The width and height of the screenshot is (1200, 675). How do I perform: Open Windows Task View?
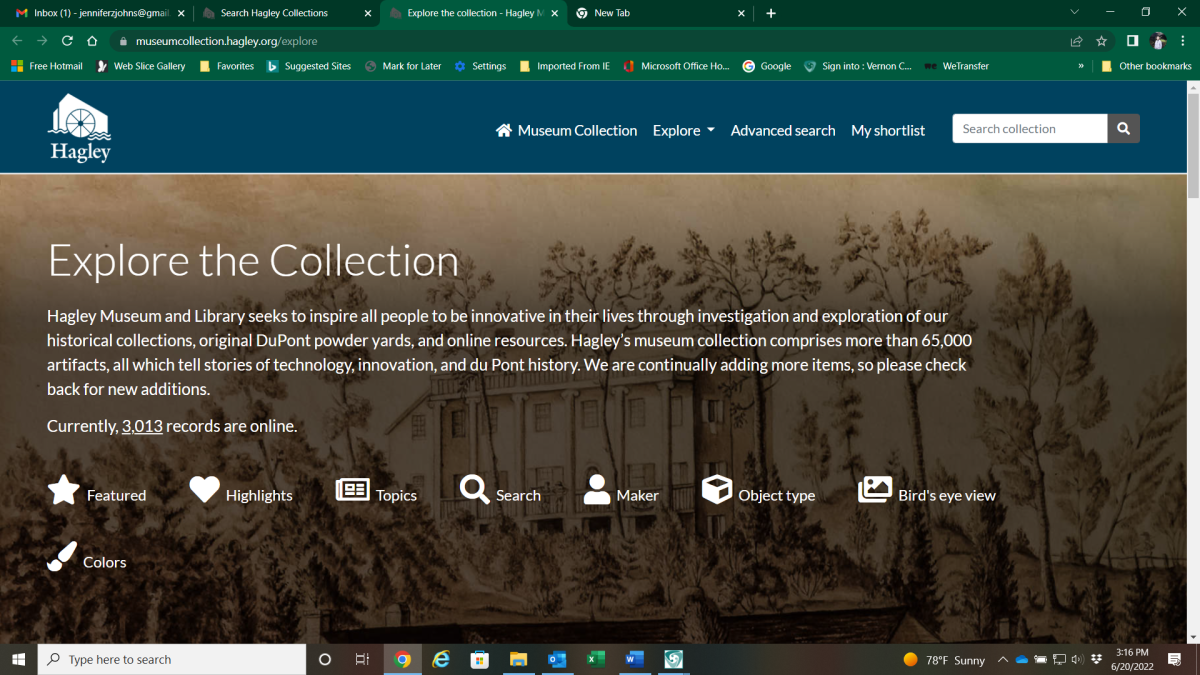pos(362,659)
